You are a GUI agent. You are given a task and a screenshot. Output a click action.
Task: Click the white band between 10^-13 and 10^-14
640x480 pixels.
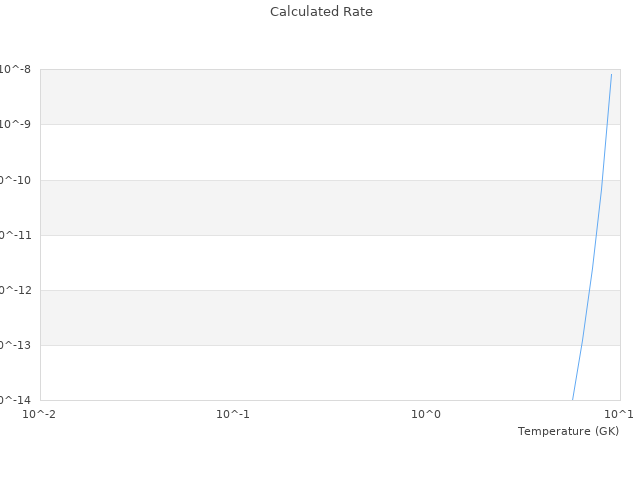(300, 372)
